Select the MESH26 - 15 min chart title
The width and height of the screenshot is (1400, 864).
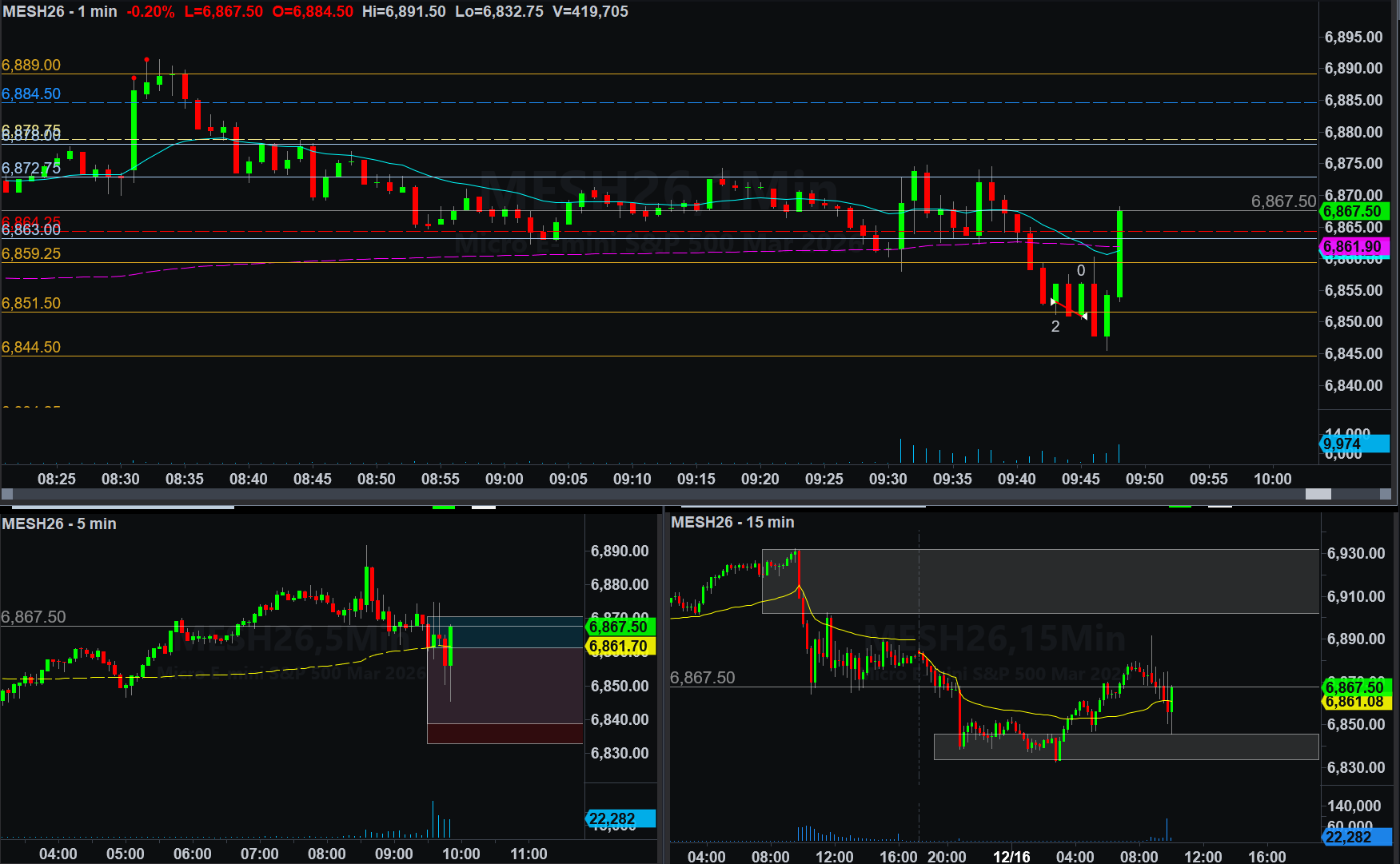pos(732,522)
